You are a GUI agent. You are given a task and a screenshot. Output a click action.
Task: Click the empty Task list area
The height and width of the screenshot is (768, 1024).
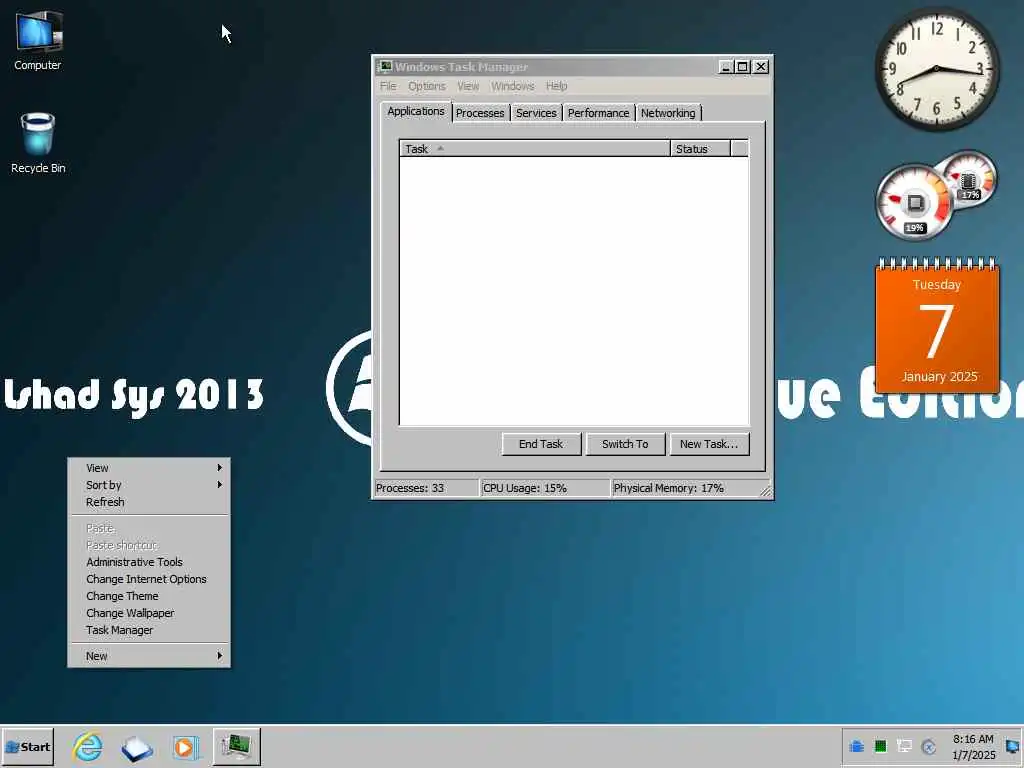(574, 291)
